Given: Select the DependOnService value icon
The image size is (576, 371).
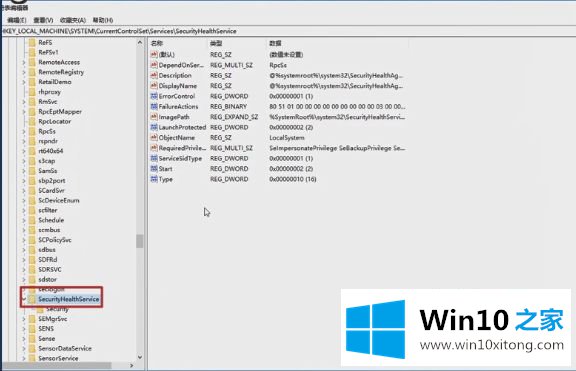Looking at the screenshot, I should 154,65.
